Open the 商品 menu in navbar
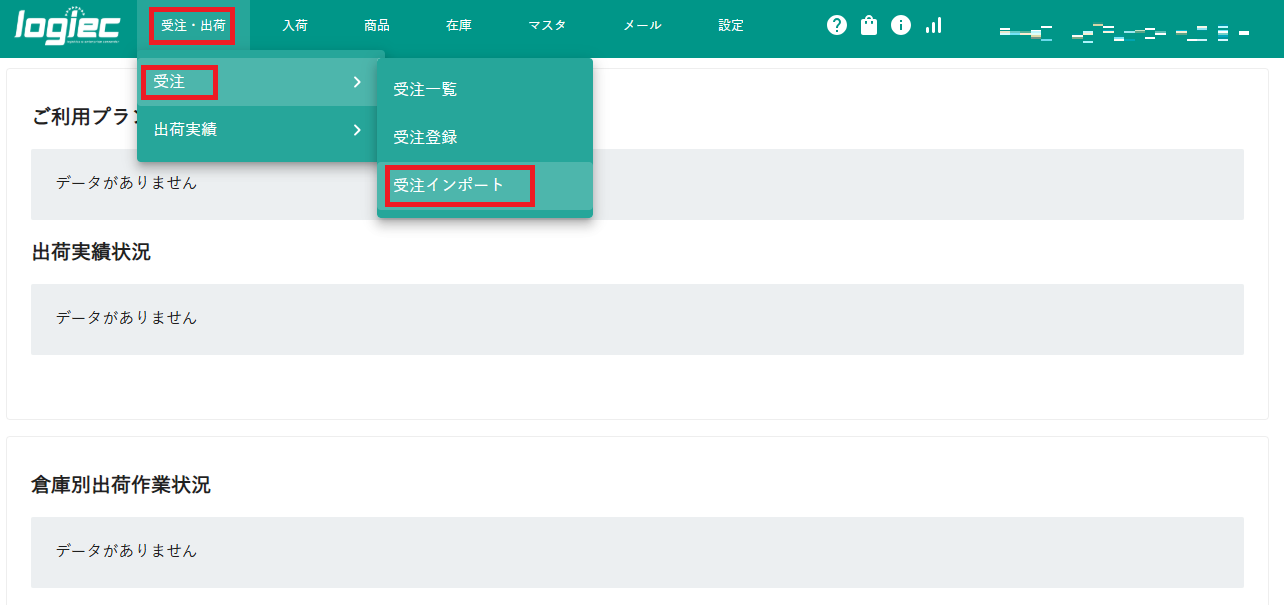Viewport: 1284px width, 605px height. click(377, 25)
